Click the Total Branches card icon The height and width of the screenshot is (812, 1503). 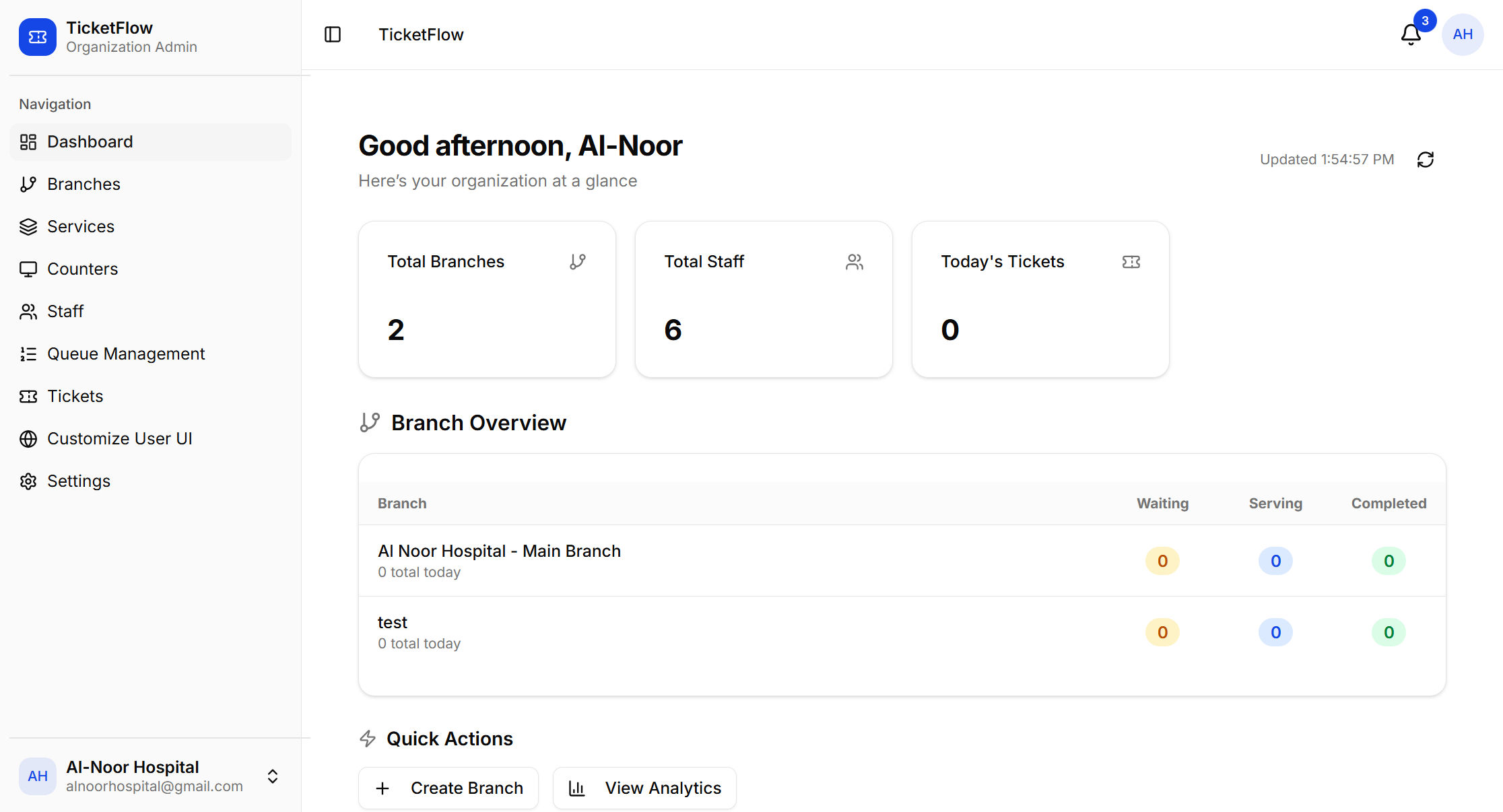(x=578, y=261)
